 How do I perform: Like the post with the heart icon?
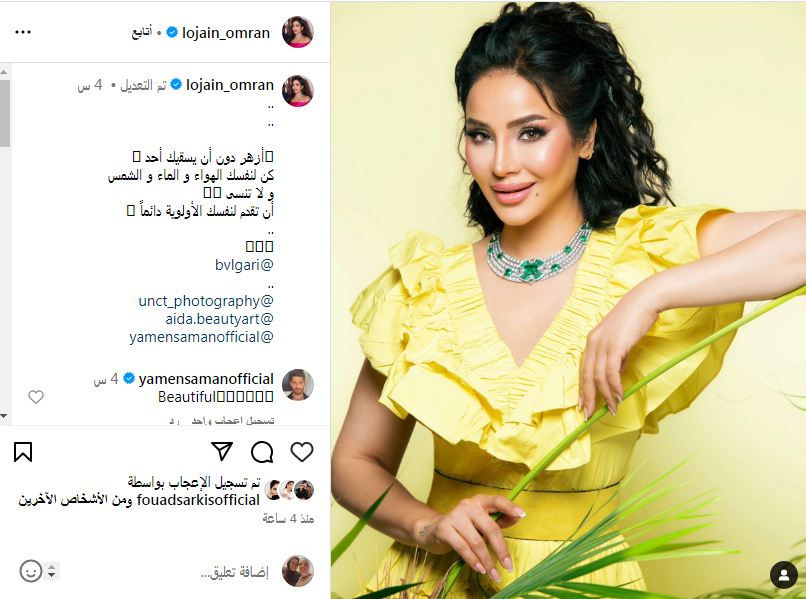click(302, 452)
